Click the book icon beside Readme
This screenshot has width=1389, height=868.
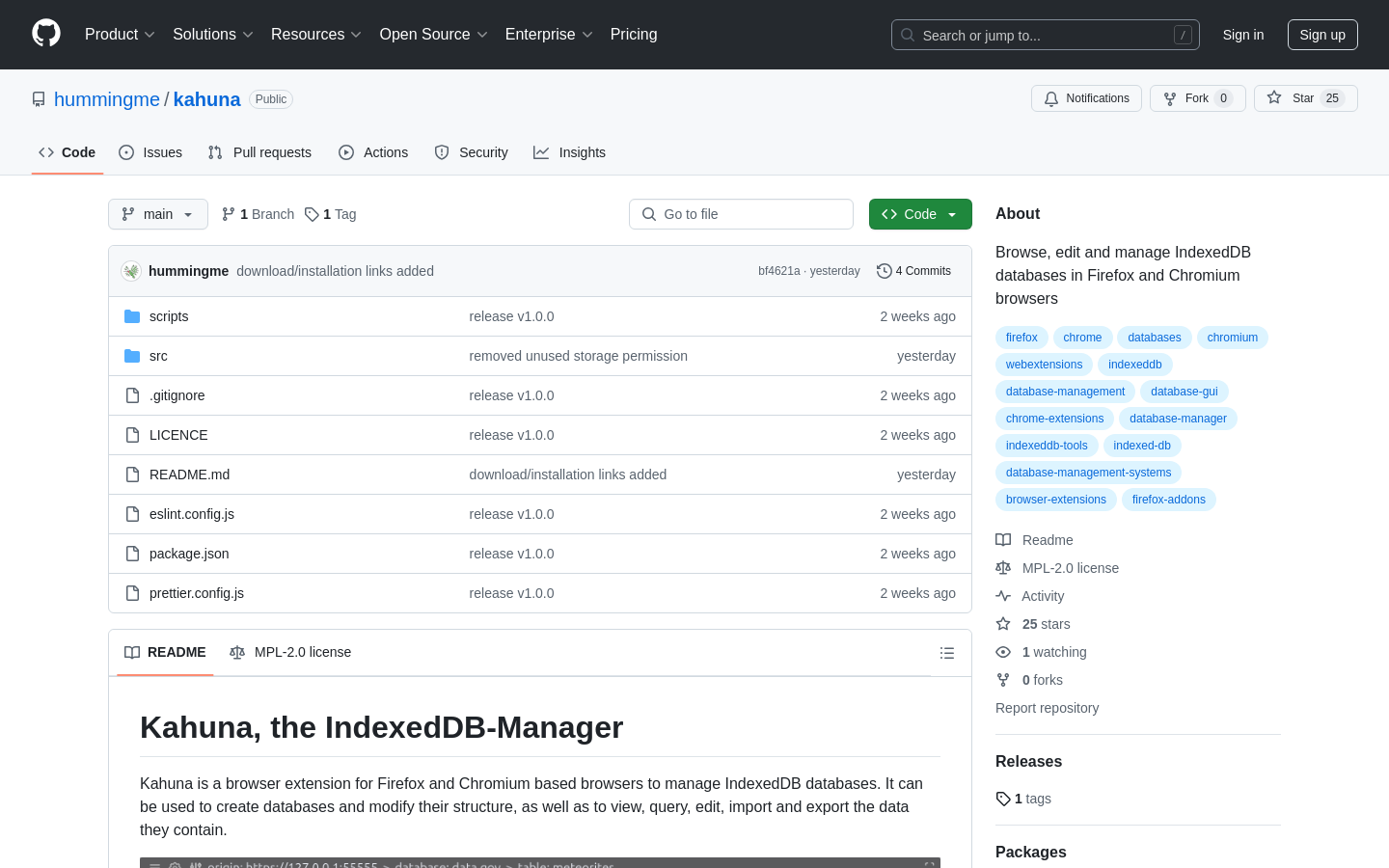(x=1003, y=540)
